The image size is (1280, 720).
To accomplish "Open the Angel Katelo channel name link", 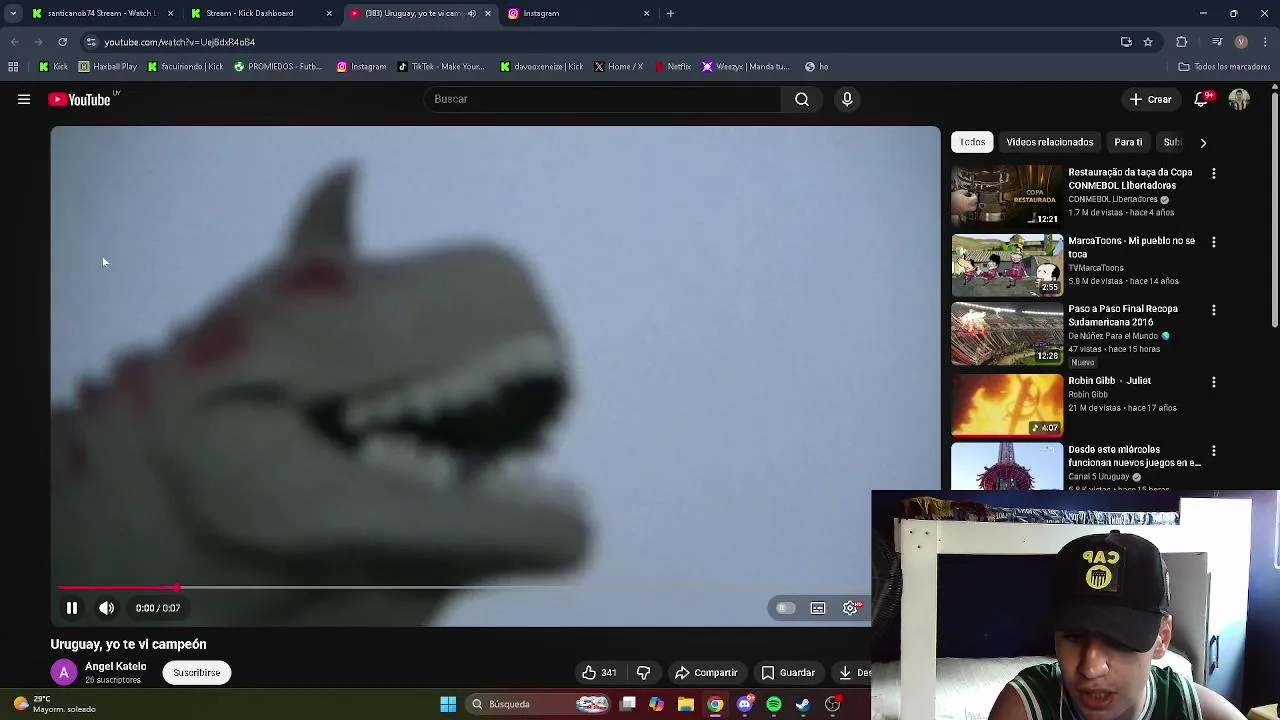I will click(x=116, y=666).
